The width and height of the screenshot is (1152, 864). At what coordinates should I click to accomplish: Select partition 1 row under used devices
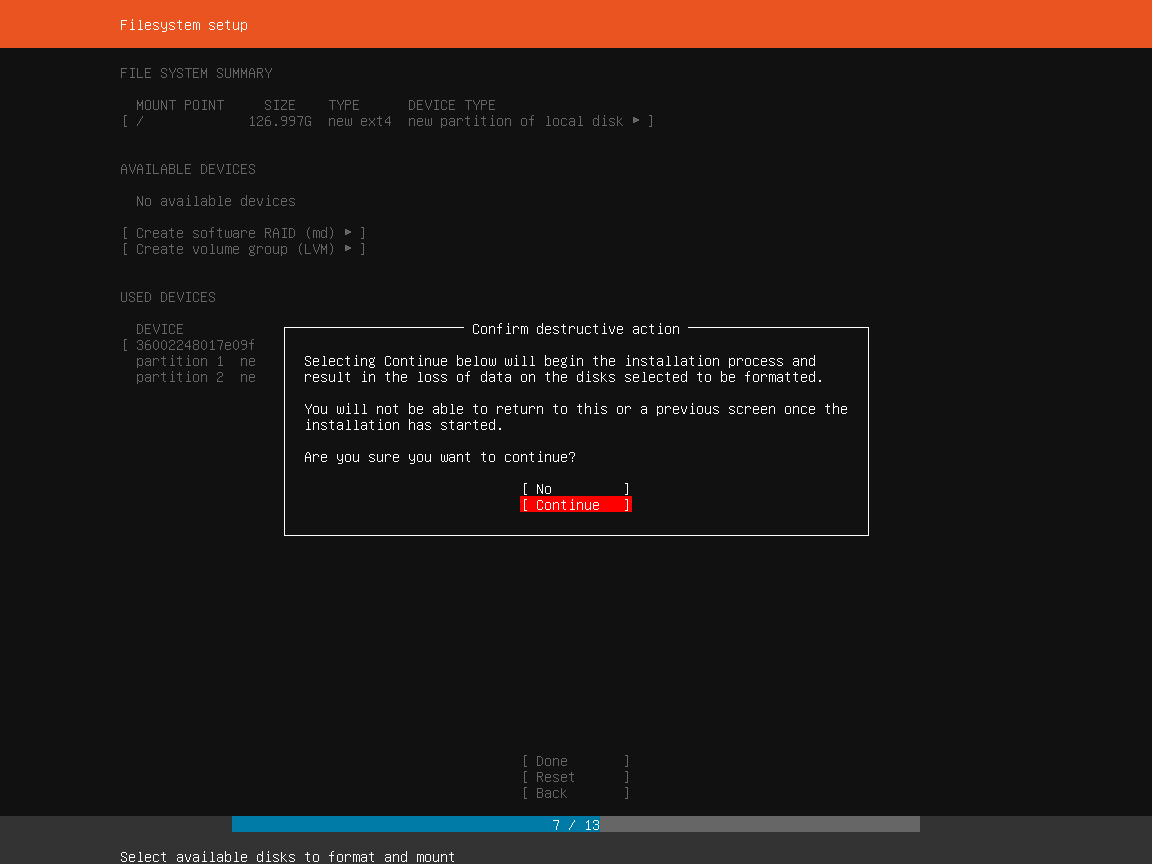click(x=195, y=361)
